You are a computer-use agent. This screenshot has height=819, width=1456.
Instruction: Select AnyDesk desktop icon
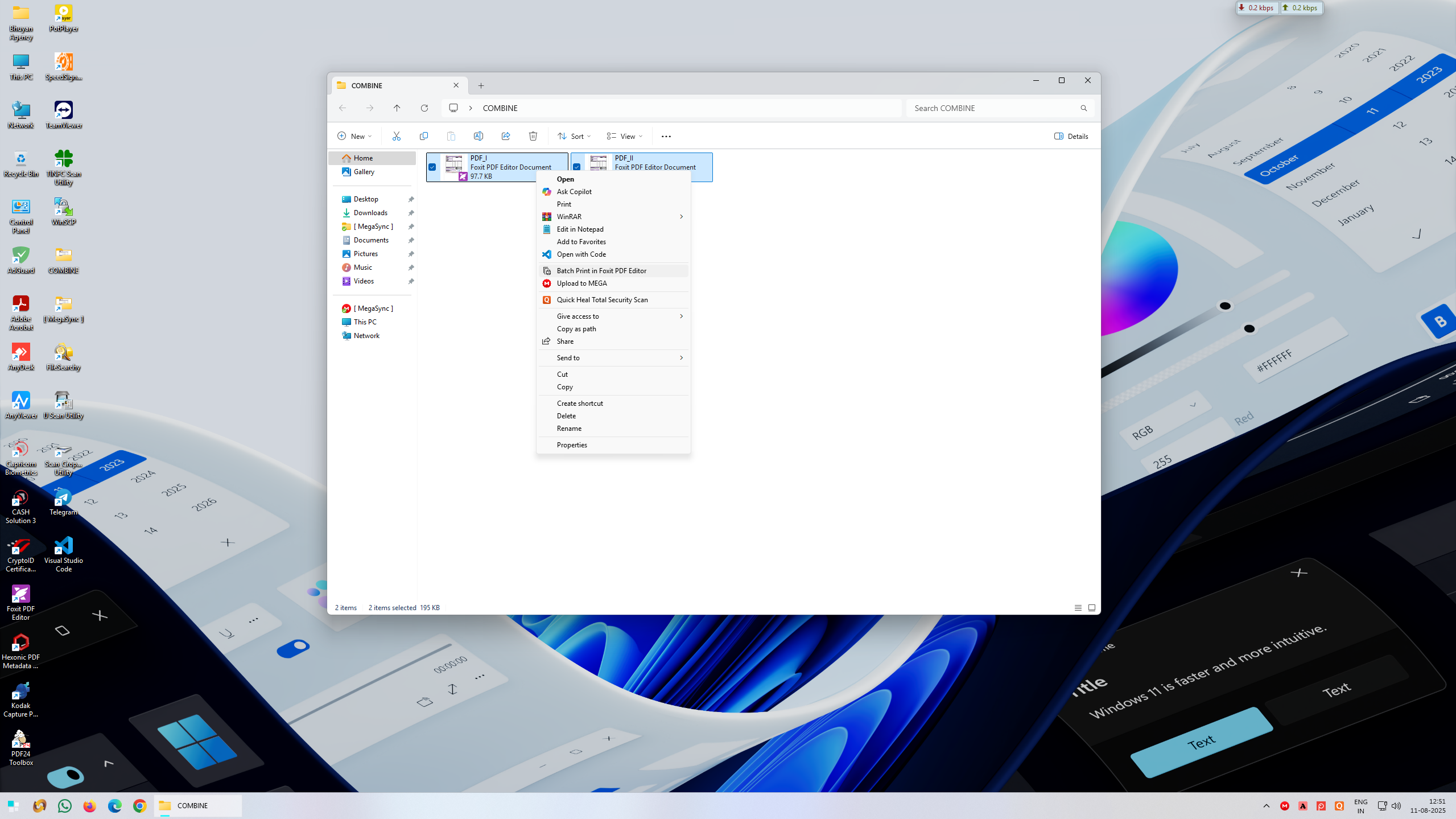[20, 356]
